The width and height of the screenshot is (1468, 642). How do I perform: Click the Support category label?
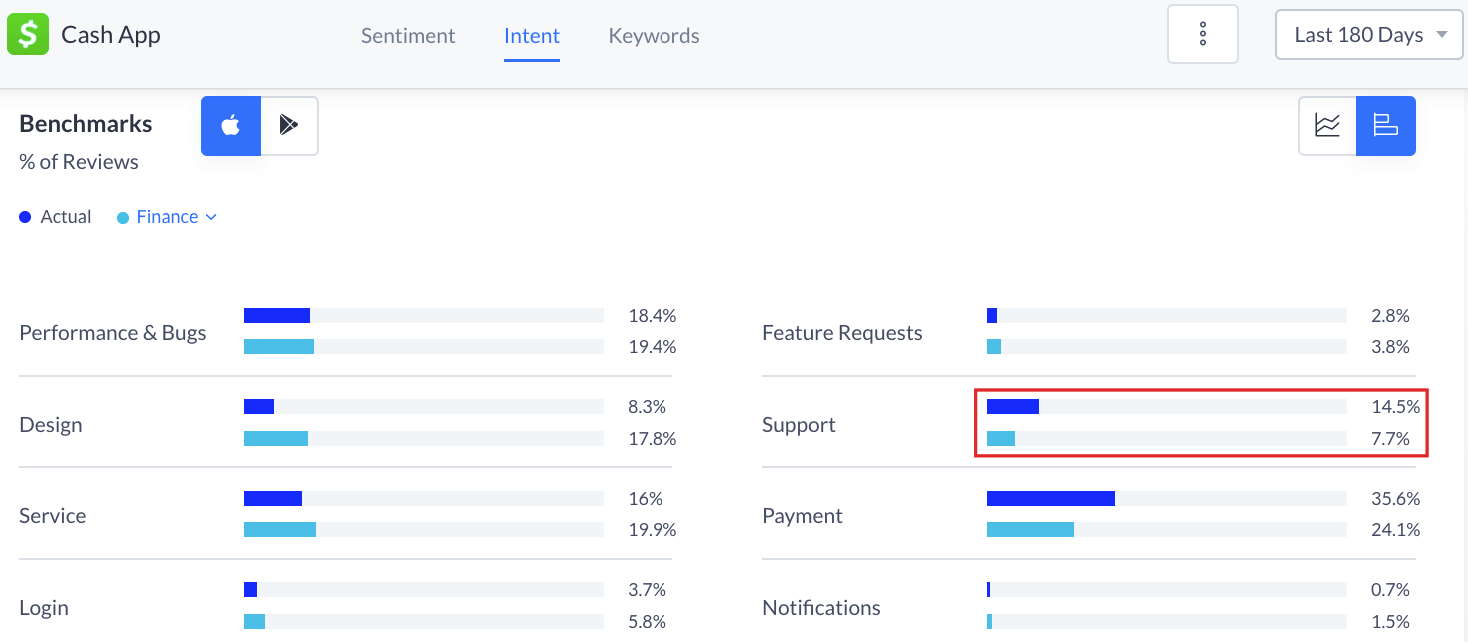coord(799,425)
